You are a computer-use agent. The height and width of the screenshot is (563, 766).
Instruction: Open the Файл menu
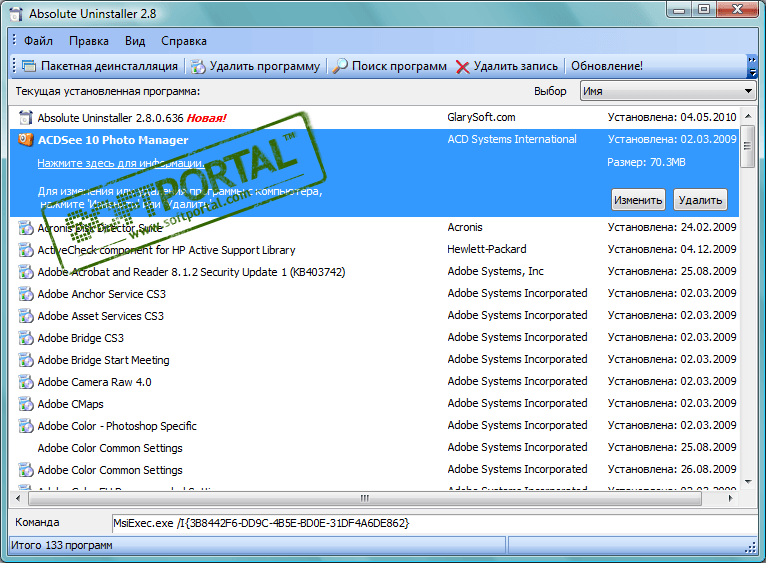click(38, 41)
